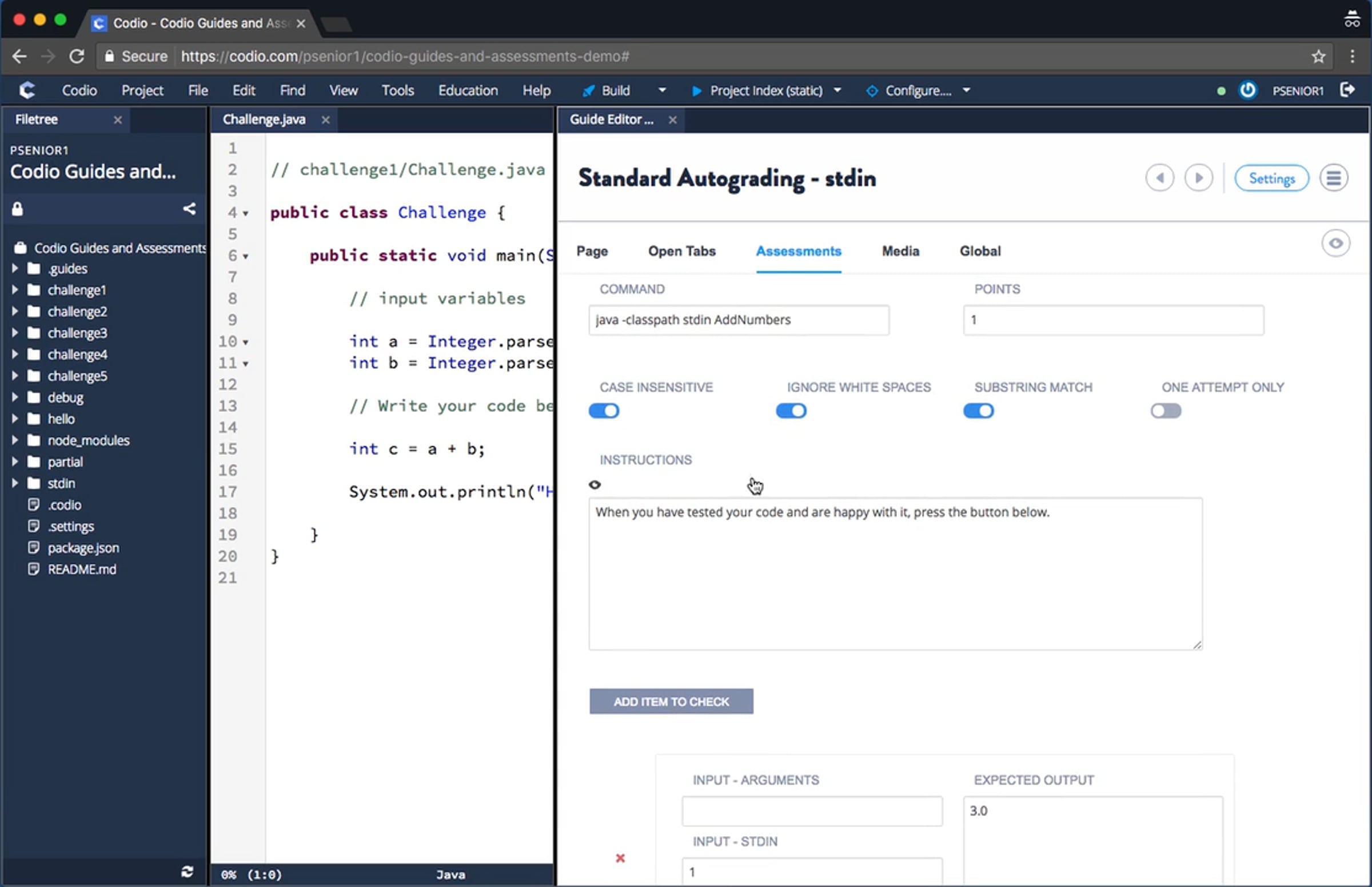Open the guide hamburger menu icon
Image resolution: width=1372 pixels, height=887 pixels.
[1333, 177]
